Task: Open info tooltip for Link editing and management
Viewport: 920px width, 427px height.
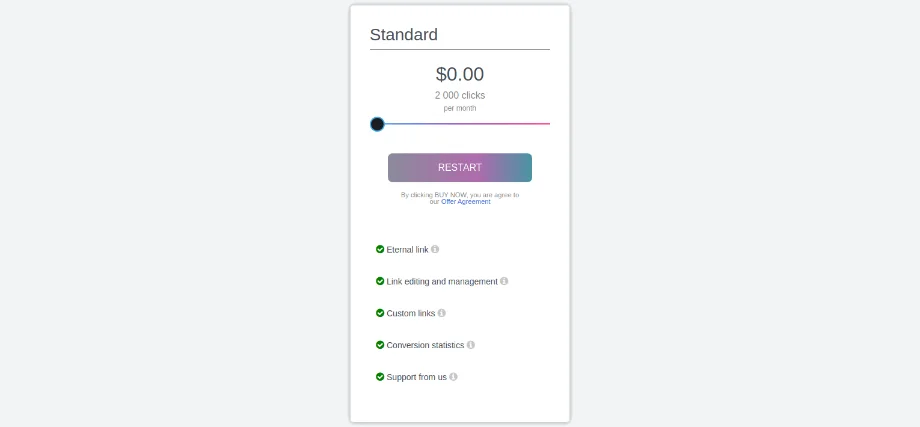Action: coord(504,281)
